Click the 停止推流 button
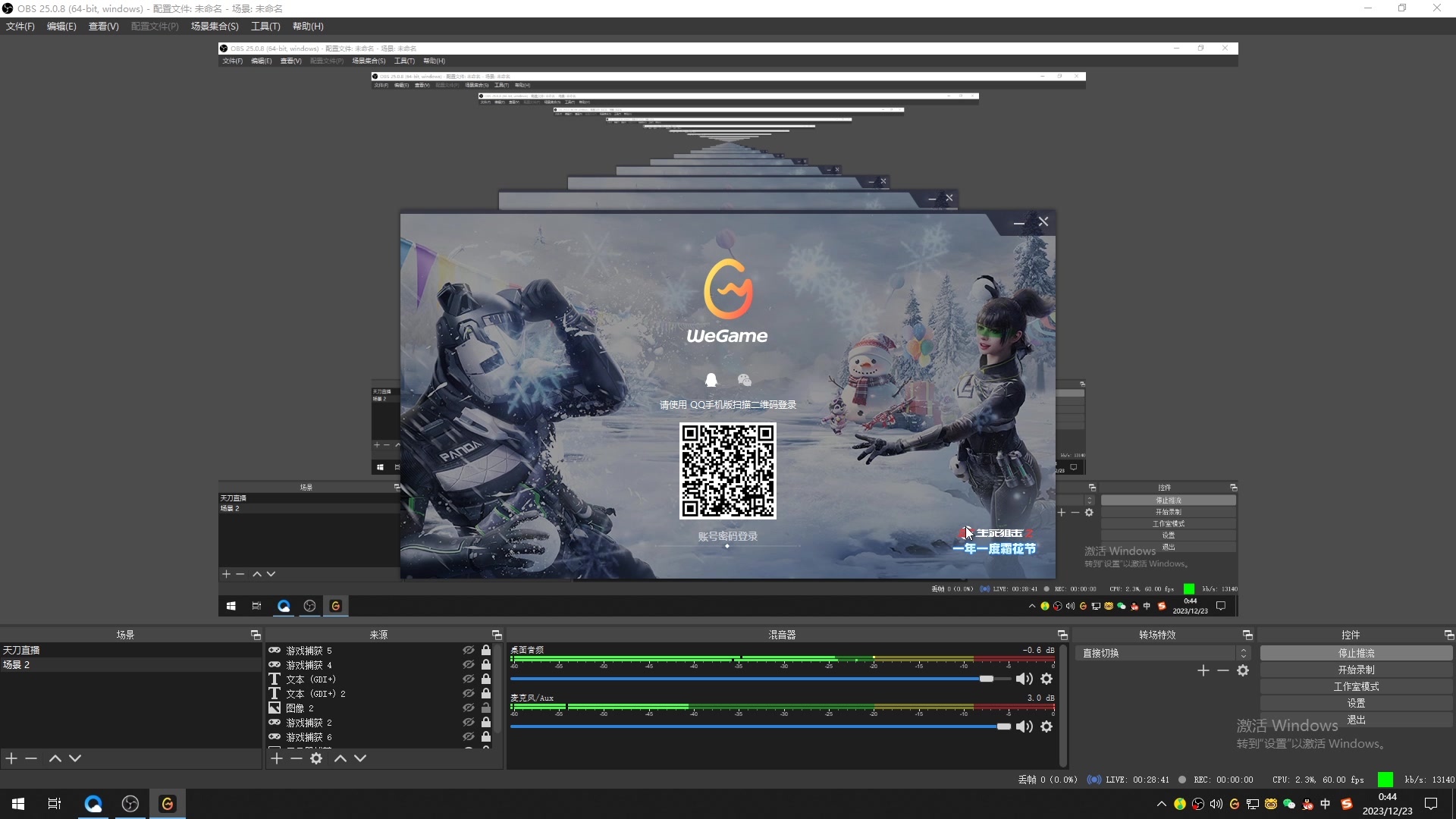 click(x=1356, y=653)
